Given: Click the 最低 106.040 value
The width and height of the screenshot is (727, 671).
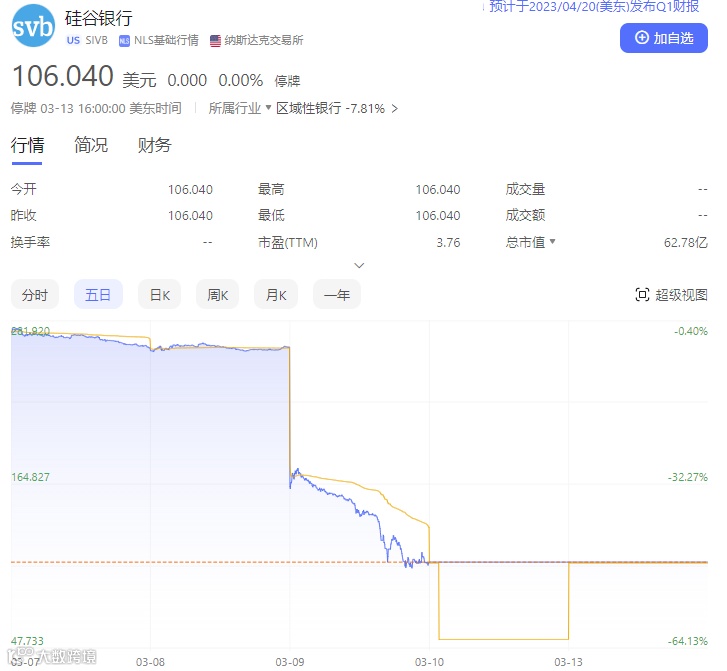Looking at the screenshot, I should point(438,216).
